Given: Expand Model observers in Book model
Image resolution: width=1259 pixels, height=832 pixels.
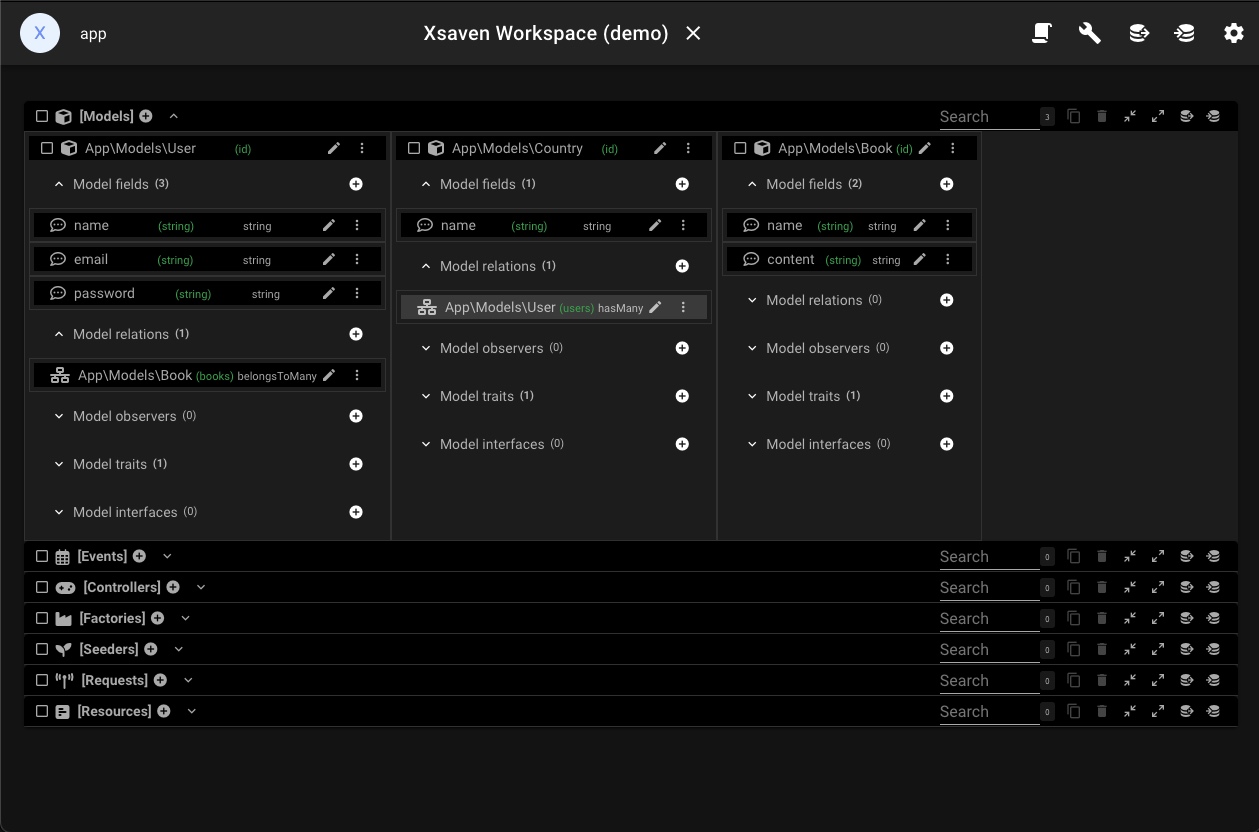Looking at the screenshot, I should (752, 348).
